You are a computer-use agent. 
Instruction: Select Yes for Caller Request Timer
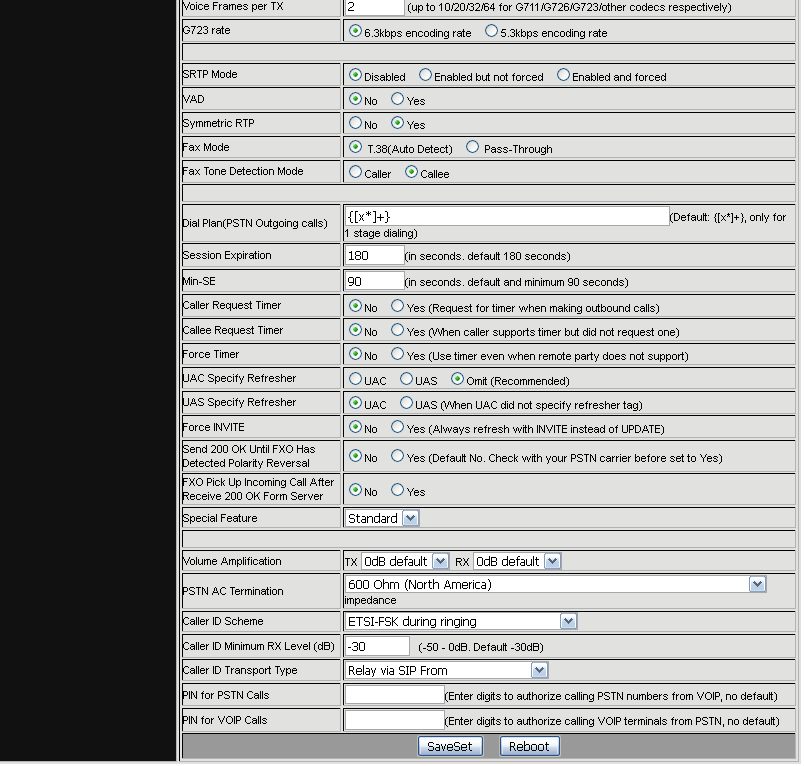point(397,307)
